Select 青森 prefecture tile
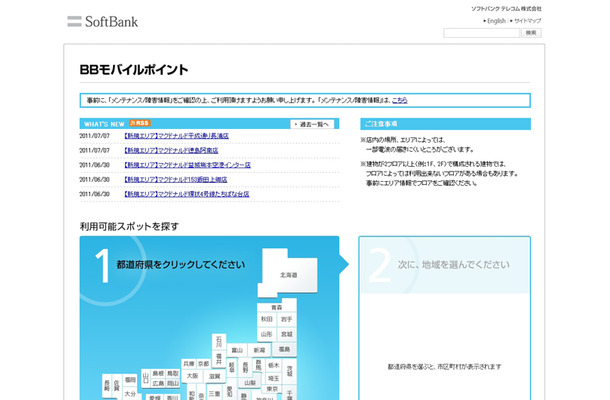This screenshot has width=610, height=400. 277,307
